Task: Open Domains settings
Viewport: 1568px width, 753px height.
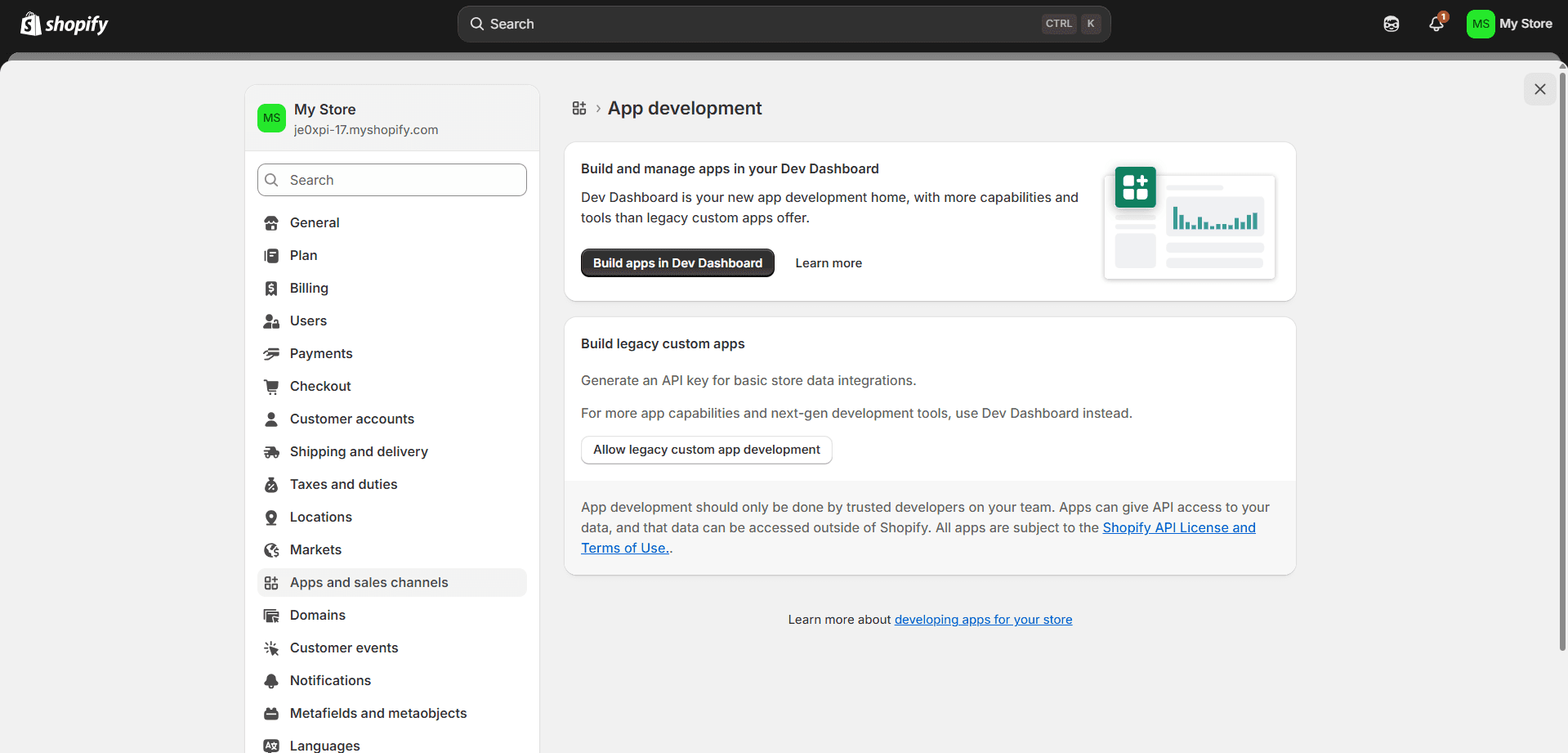Action: (392, 615)
